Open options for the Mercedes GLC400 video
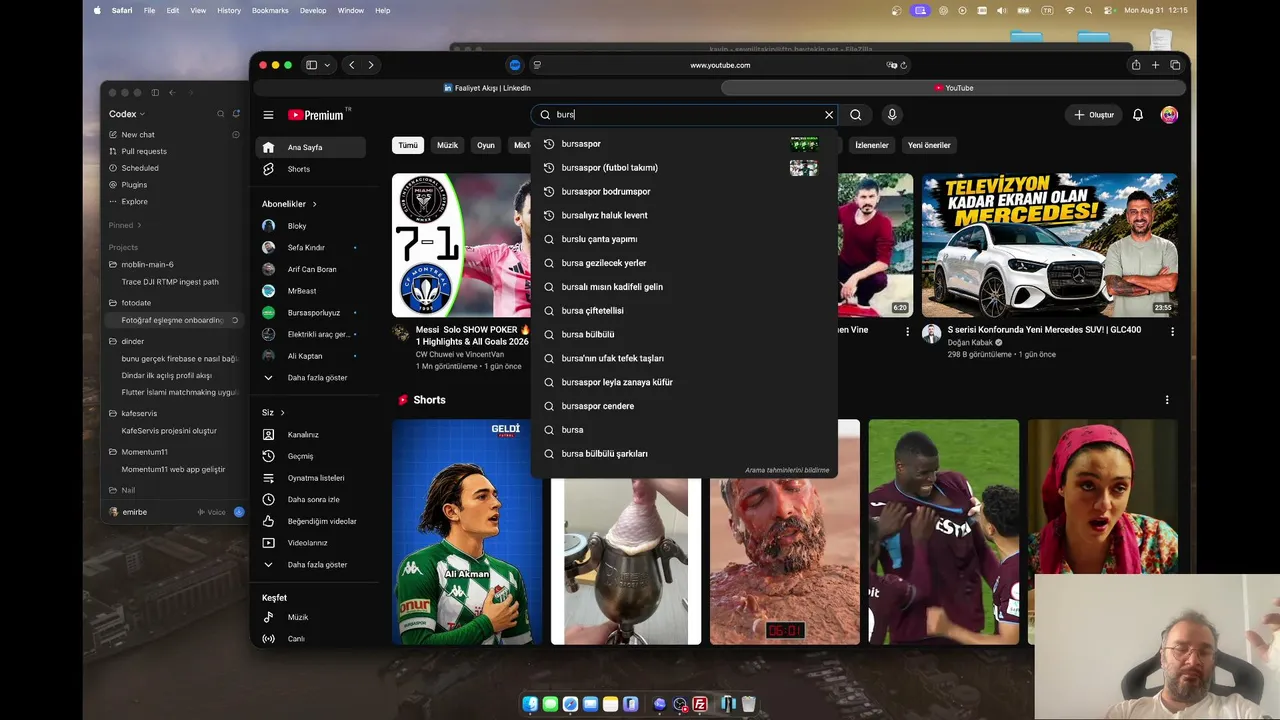Image resolution: width=1280 pixels, height=720 pixels. [1172, 331]
